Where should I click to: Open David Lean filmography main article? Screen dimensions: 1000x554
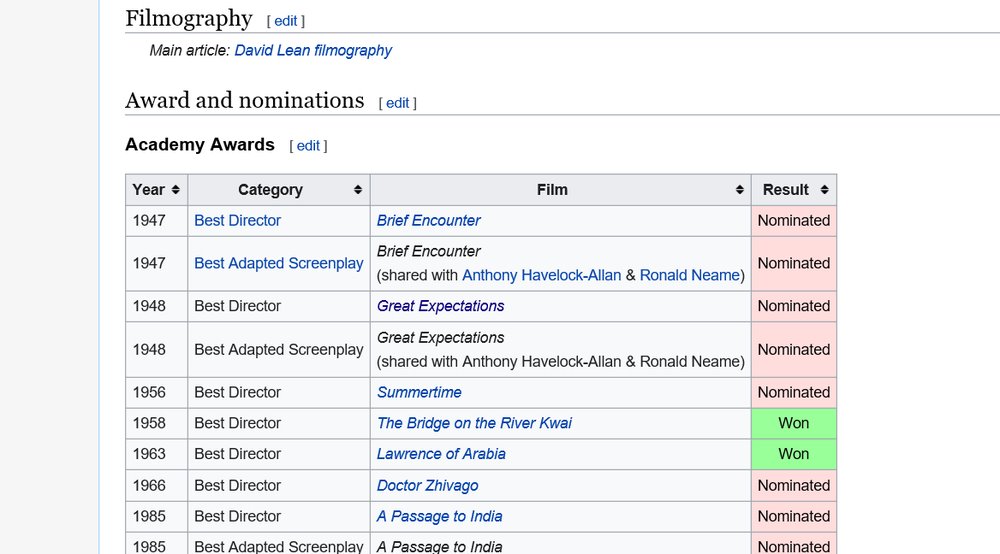coord(313,50)
